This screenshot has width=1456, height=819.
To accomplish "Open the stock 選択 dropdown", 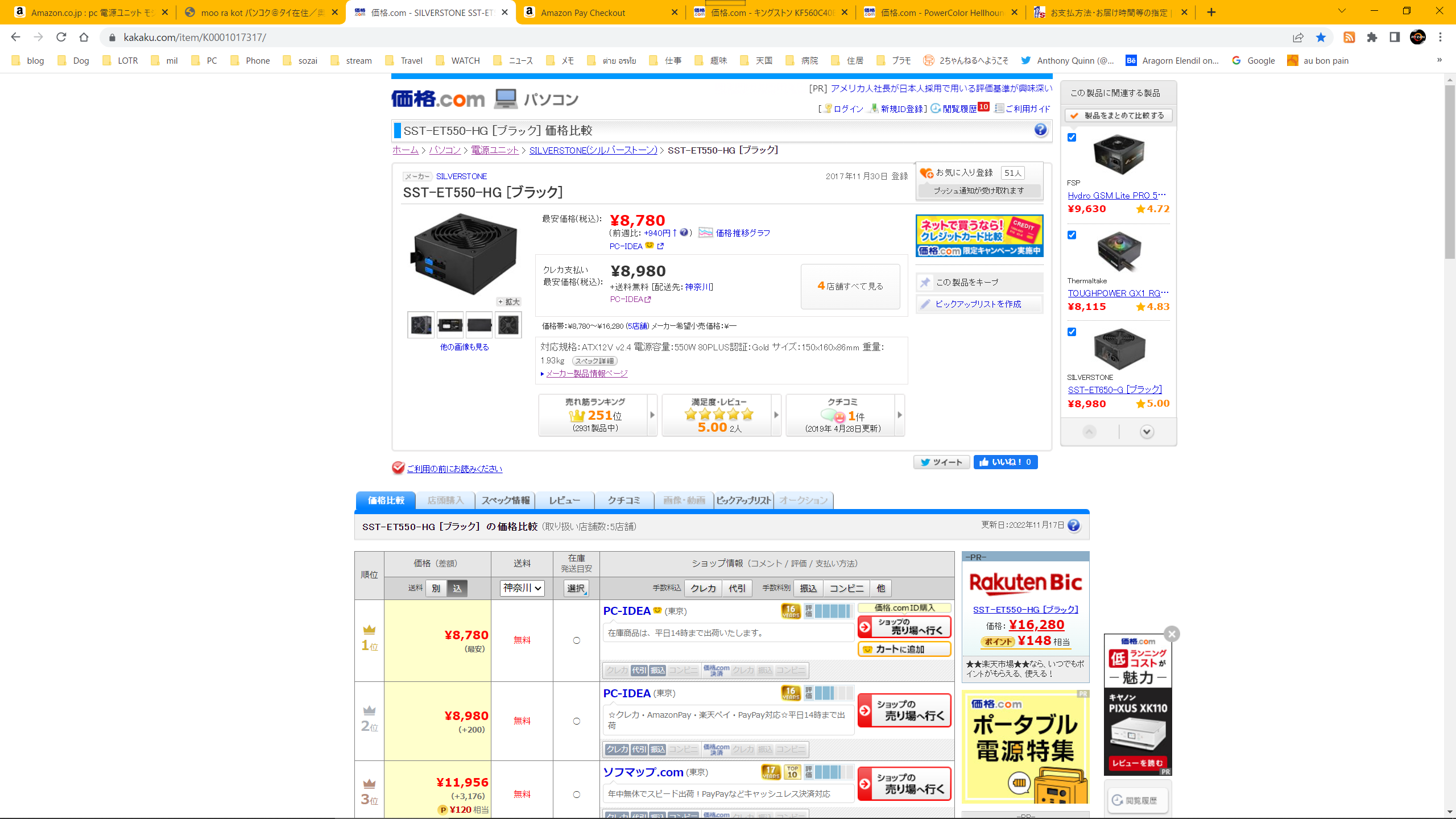I will 576,588.
